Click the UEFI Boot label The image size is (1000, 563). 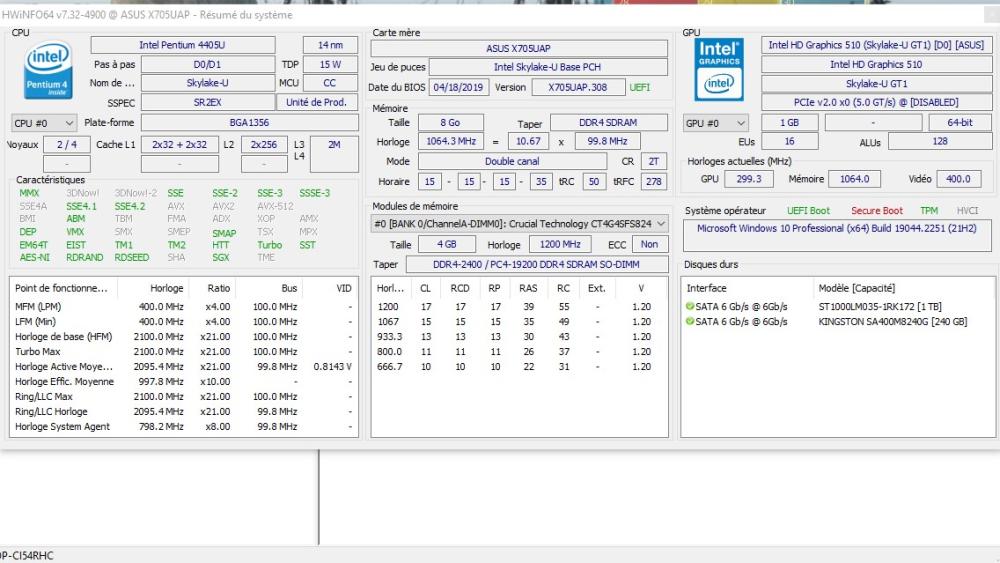tap(808, 210)
